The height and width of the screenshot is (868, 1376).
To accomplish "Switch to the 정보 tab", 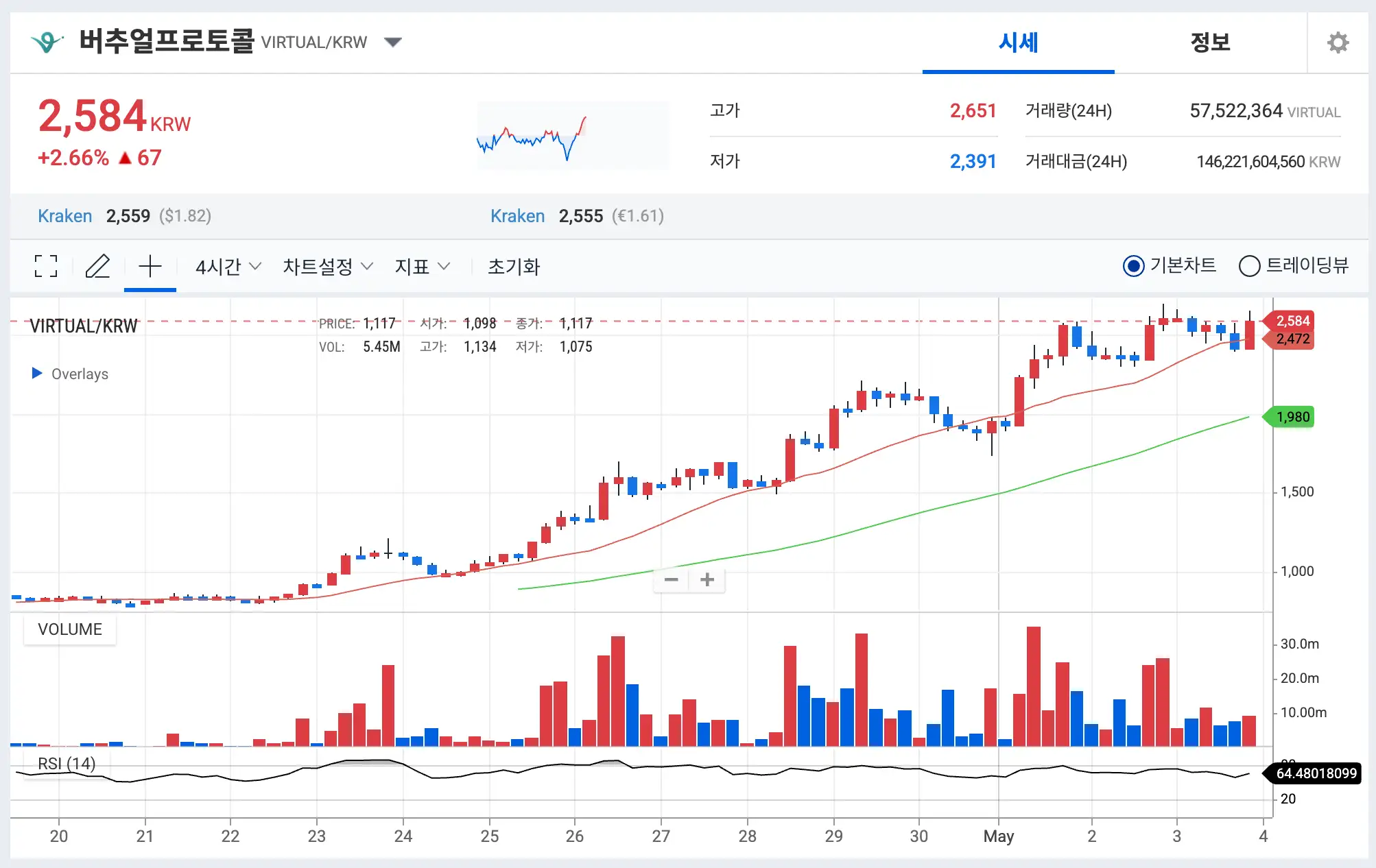I will [x=1210, y=43].
